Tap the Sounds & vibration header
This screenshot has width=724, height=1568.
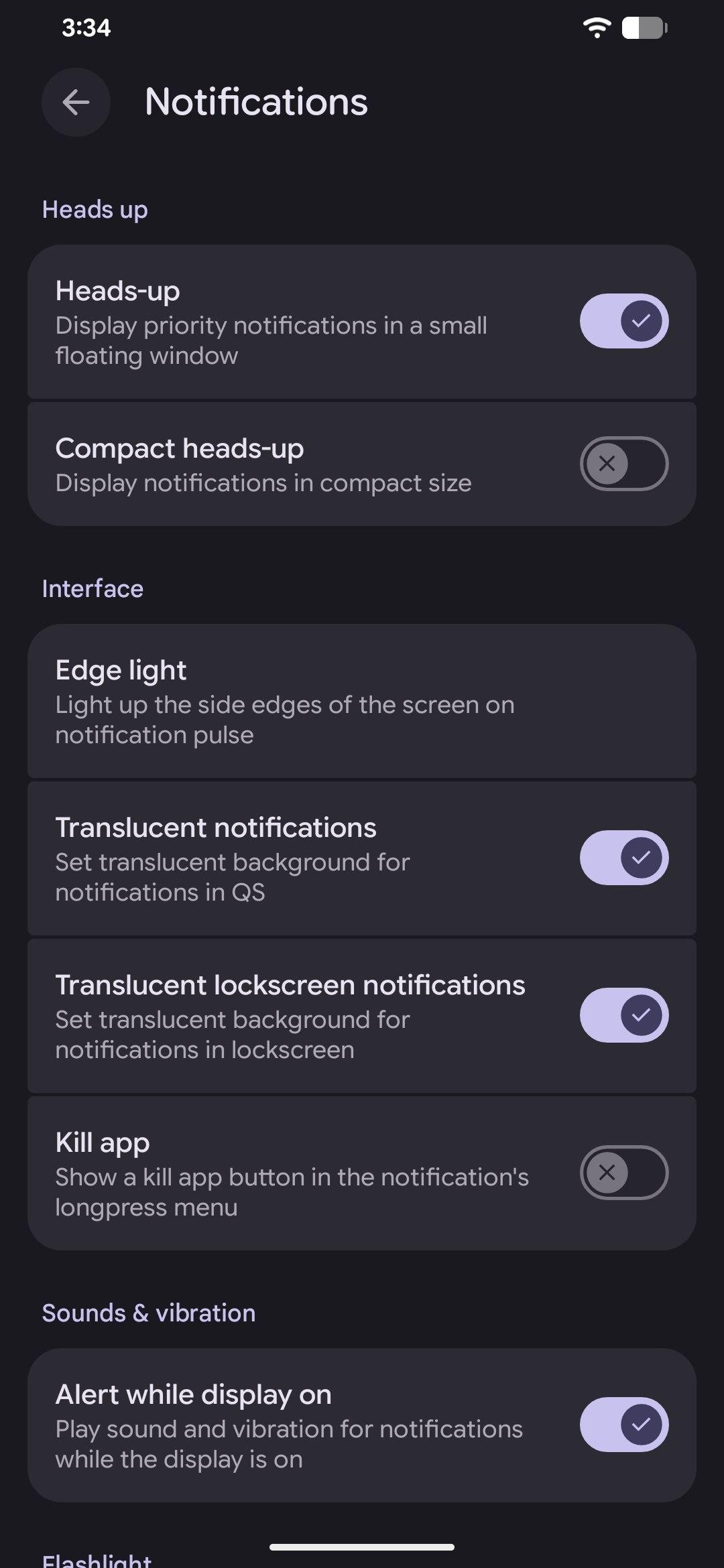(149, 1313)
